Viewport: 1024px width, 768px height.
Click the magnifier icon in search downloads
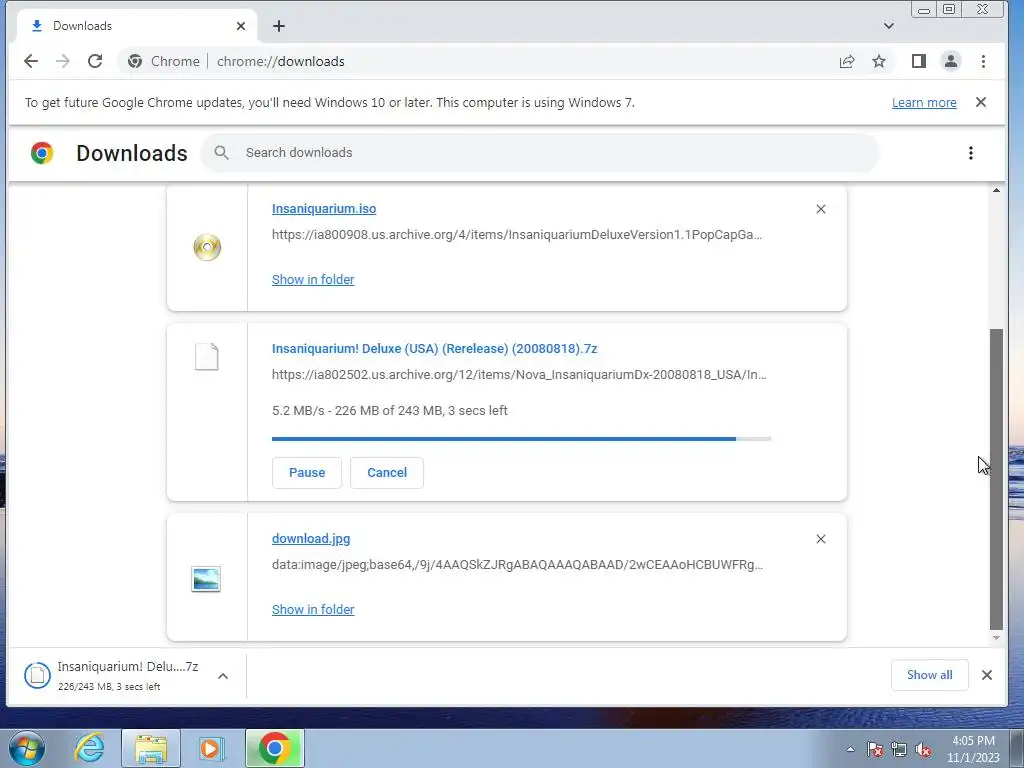point(221,153)
